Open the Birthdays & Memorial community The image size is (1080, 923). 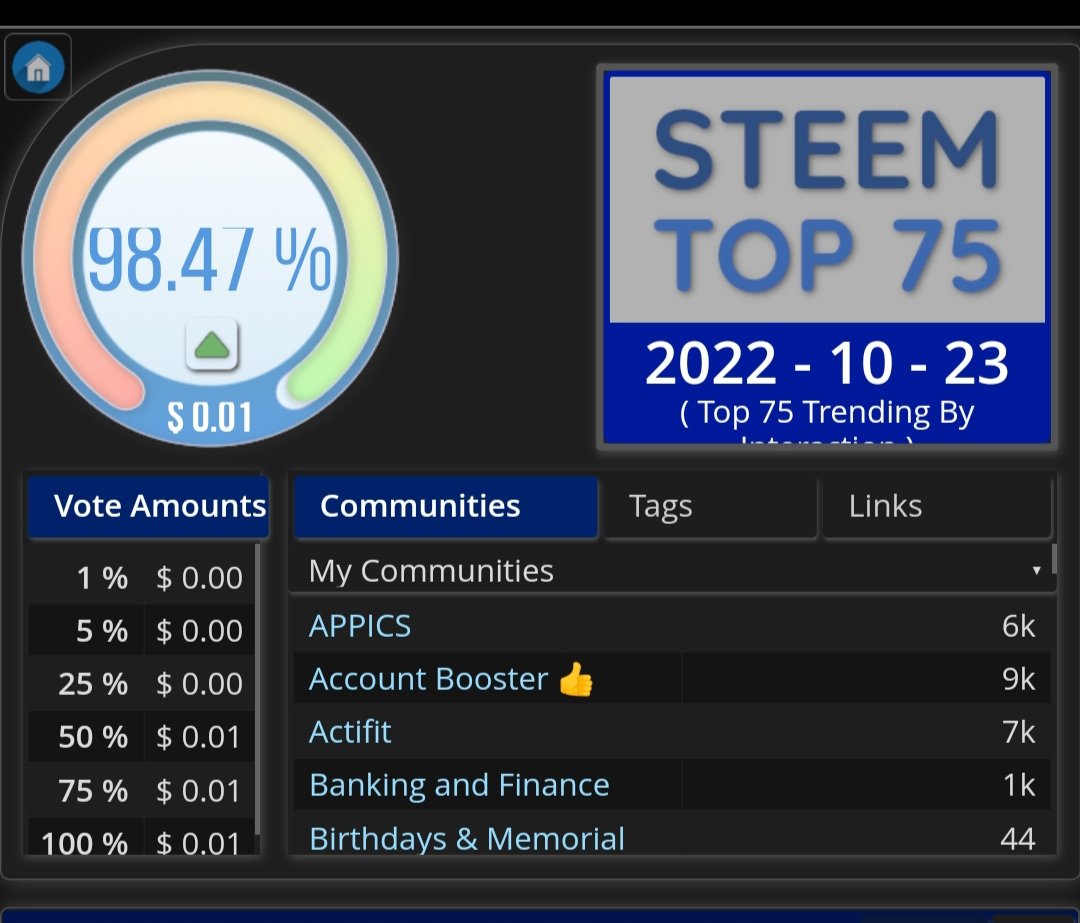tap(467, 838)
